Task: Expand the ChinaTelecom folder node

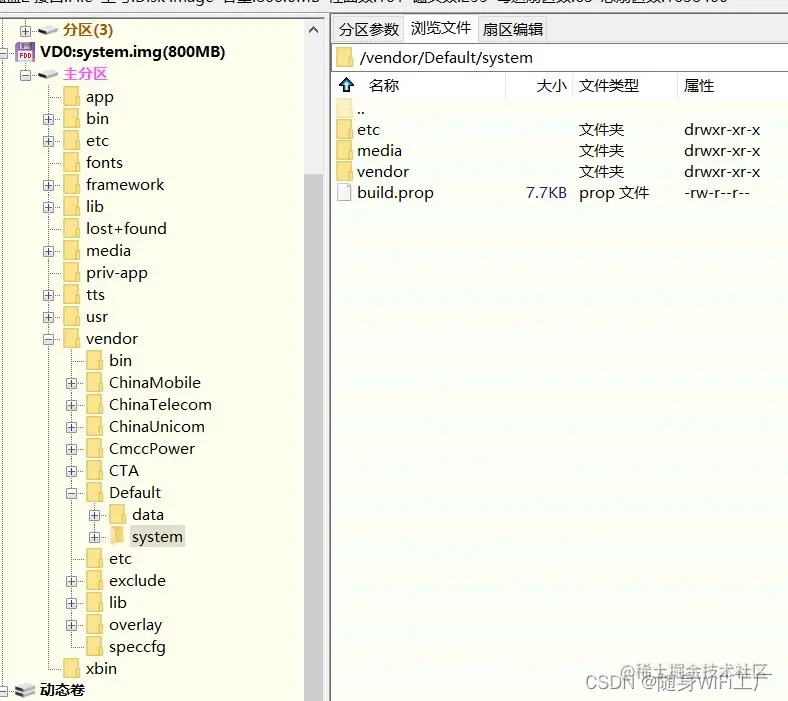Action: 71,406
